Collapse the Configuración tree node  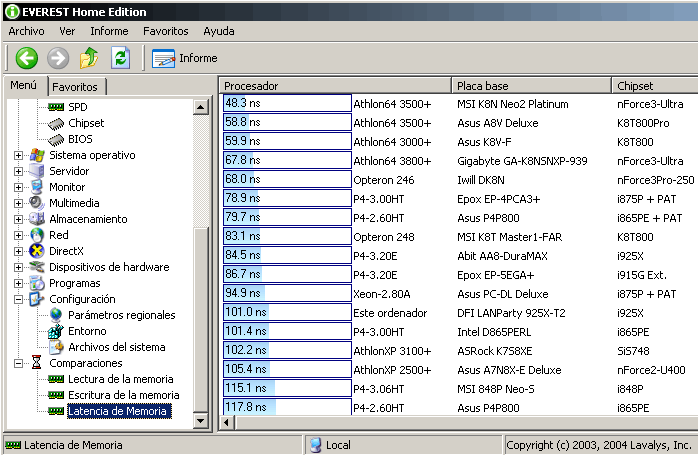[18, 299]
